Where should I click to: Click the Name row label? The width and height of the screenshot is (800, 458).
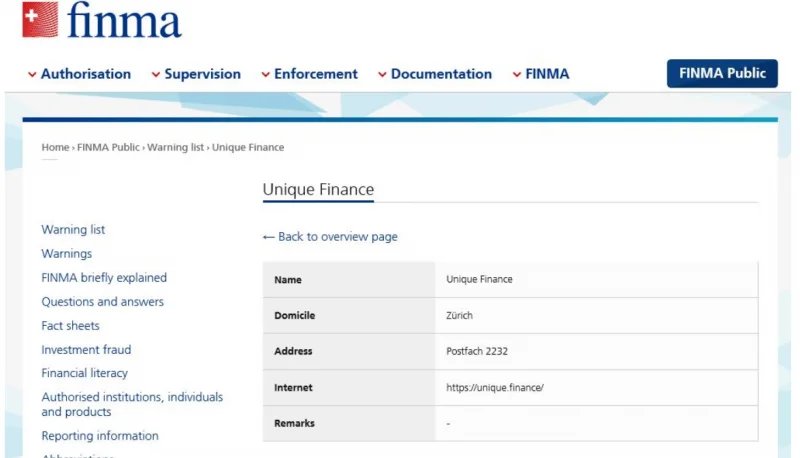tap(288, 279)
